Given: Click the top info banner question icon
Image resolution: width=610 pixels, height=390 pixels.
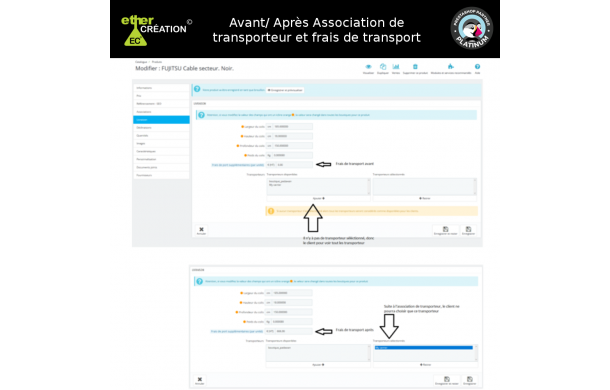Looking at the screenshot, I should [x=197, y=89].
